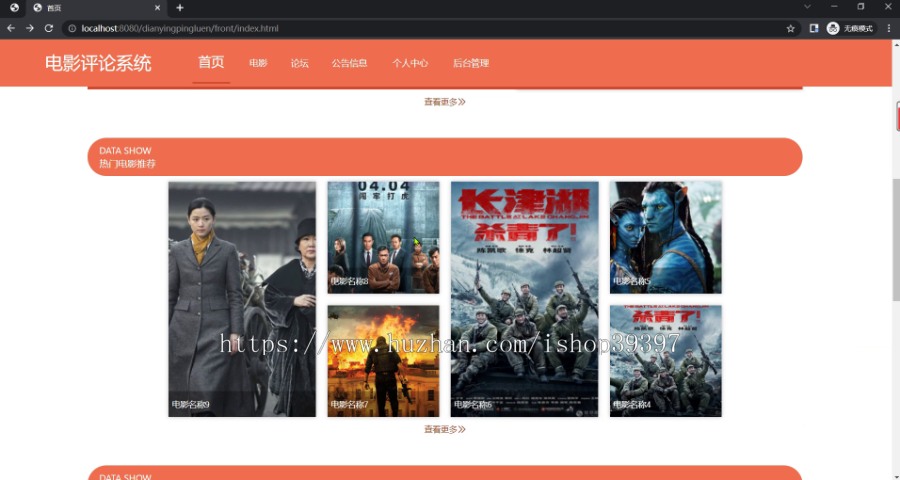Open the large 长津湖 movie poster
900x480 pixels.
[x=525, y=299]
